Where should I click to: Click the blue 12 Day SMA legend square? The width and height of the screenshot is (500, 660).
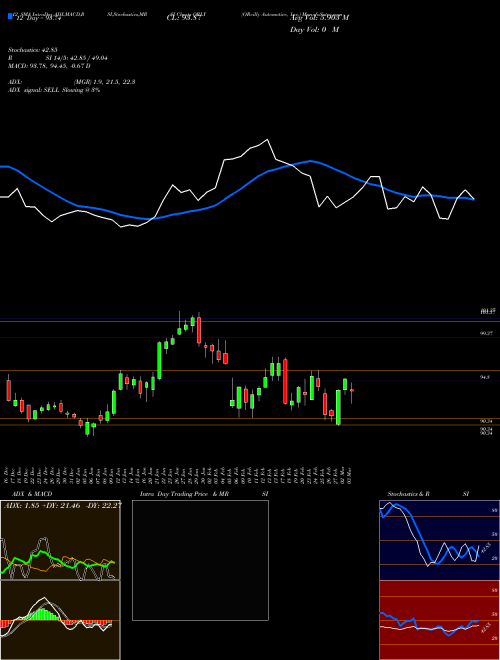click(10, 16)
